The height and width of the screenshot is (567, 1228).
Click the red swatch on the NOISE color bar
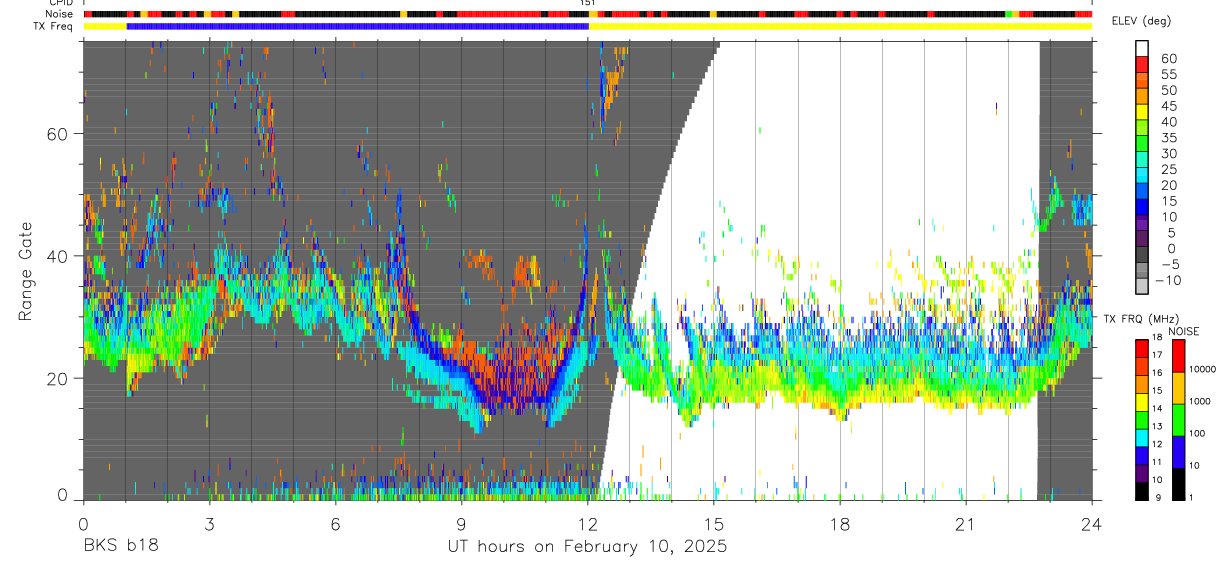(x=1177, y=355)
